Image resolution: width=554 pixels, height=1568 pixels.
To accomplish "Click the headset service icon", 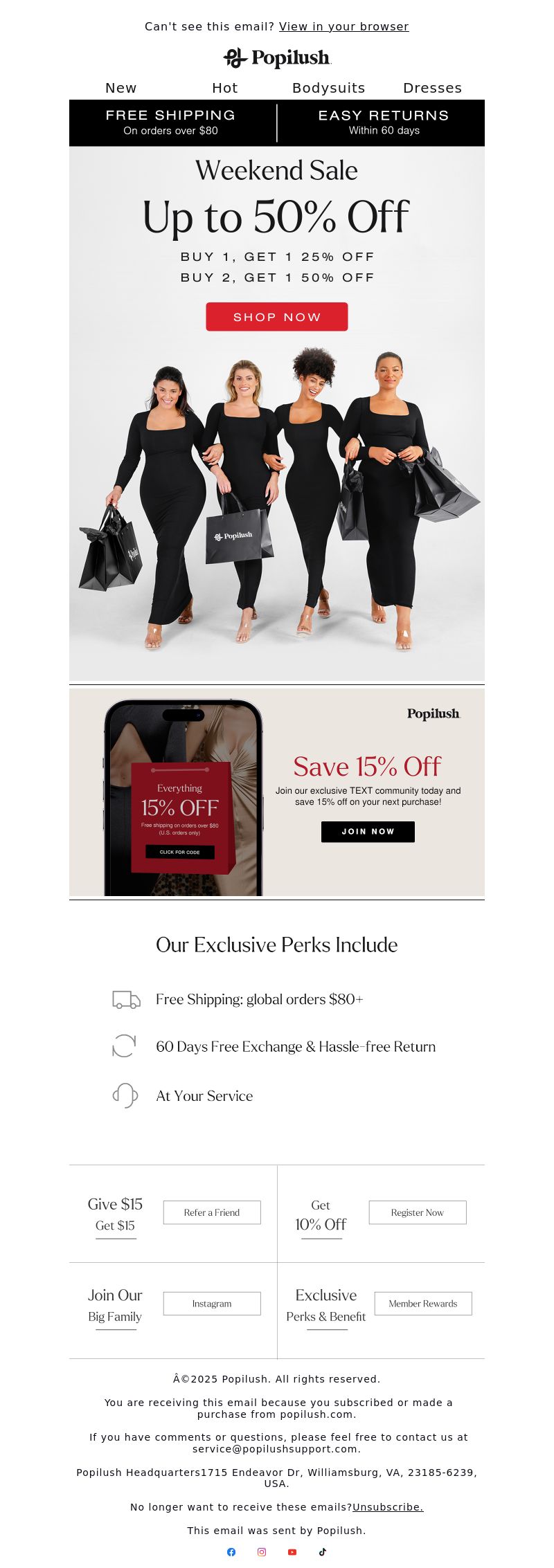I will (x=125, y=1095).
